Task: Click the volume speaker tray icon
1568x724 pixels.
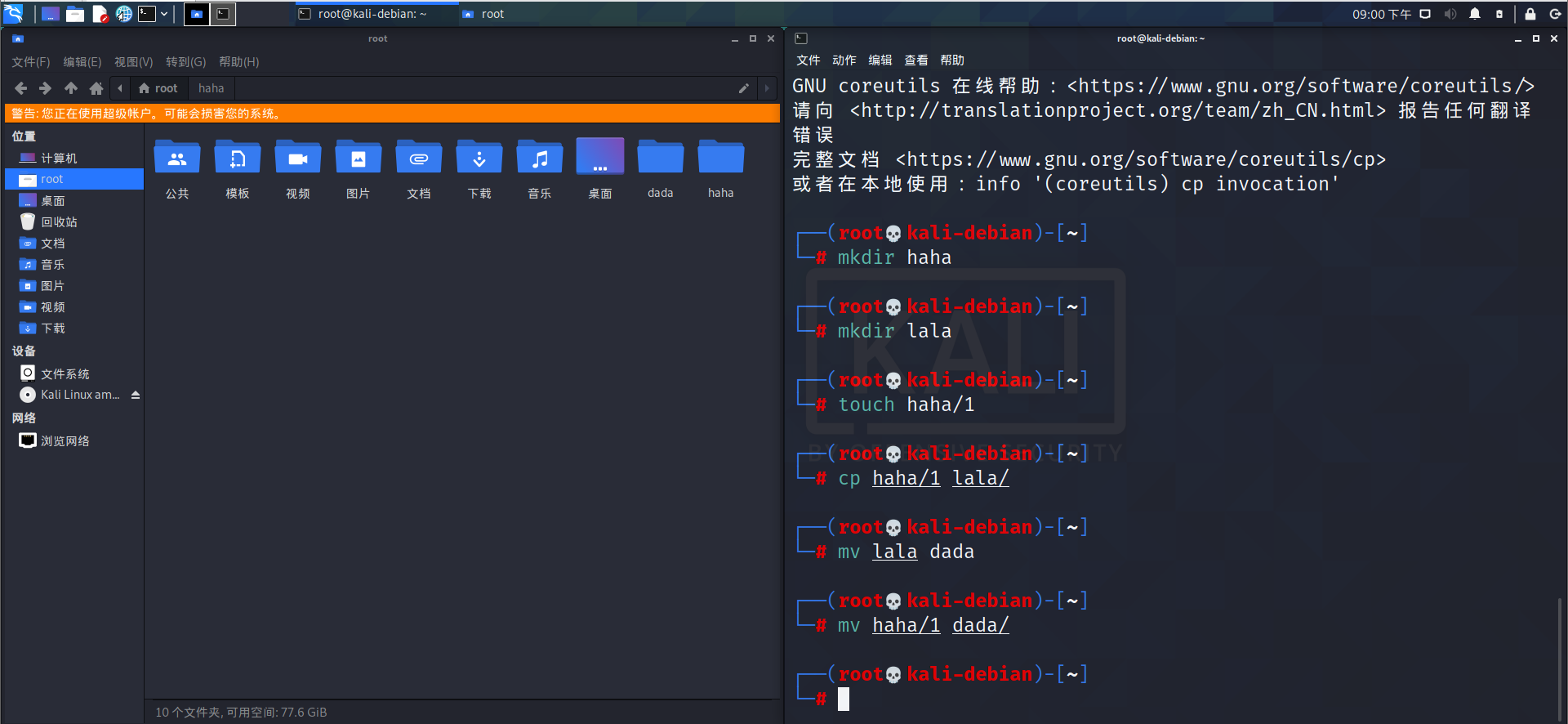Action: tap(1450, 14)
